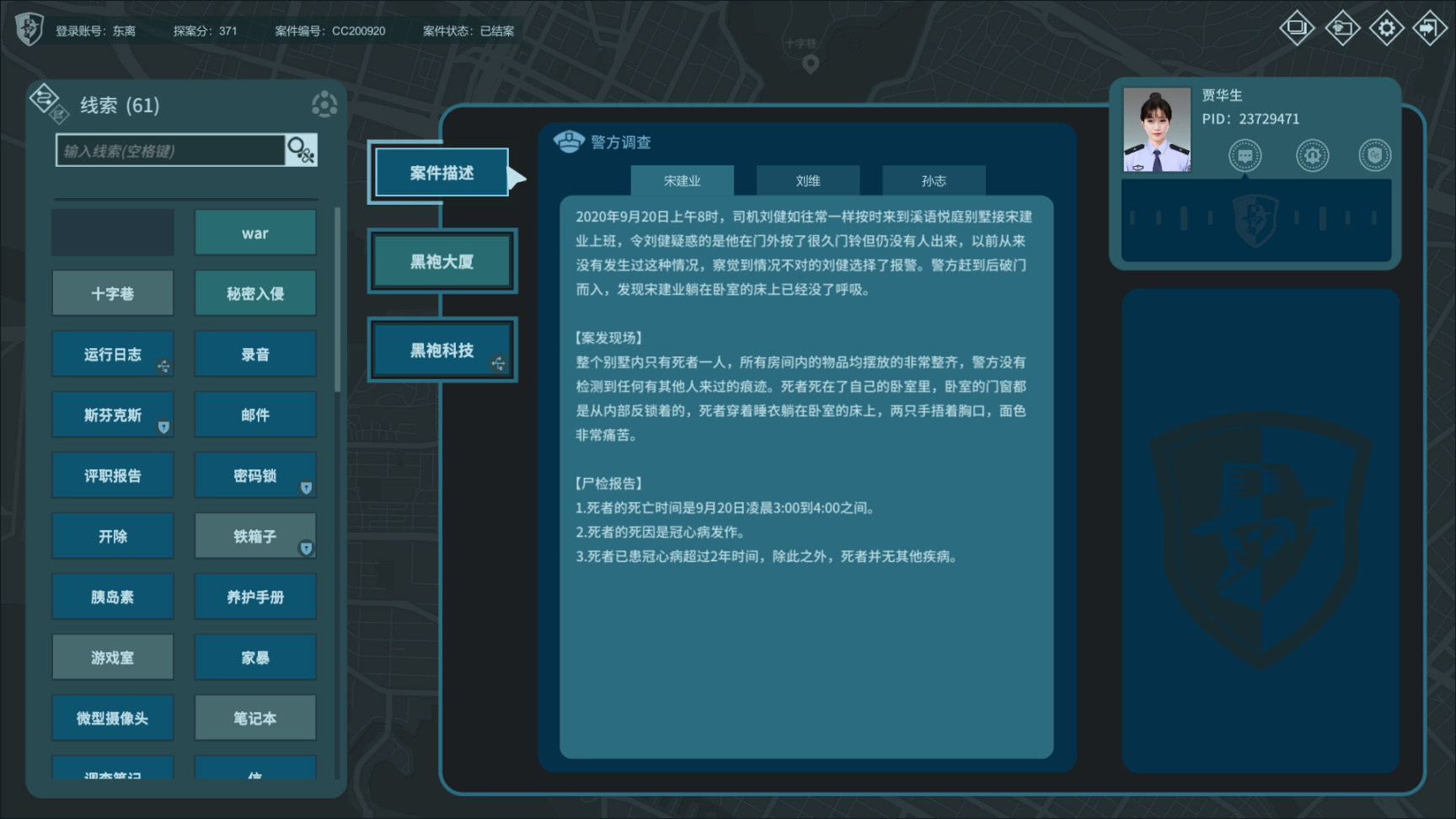Click the 案件编号: CC200920 text
The width and height of the screenshot is (1456, 819).
330,31
